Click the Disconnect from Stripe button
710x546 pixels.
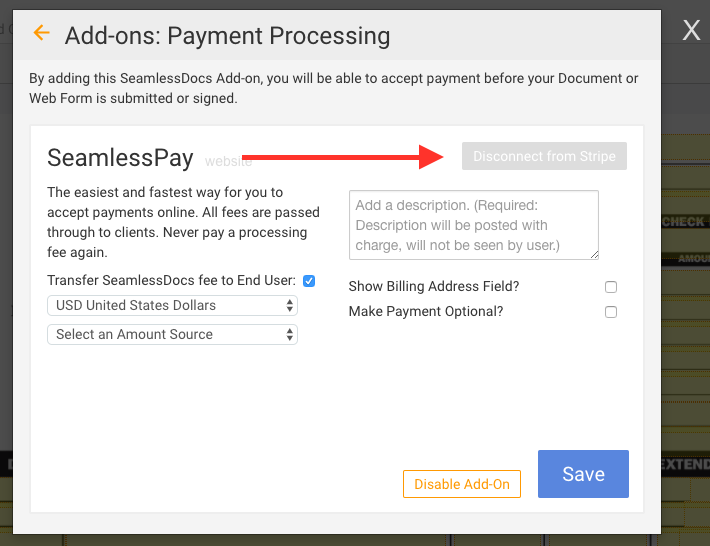(x=544, y=156)
